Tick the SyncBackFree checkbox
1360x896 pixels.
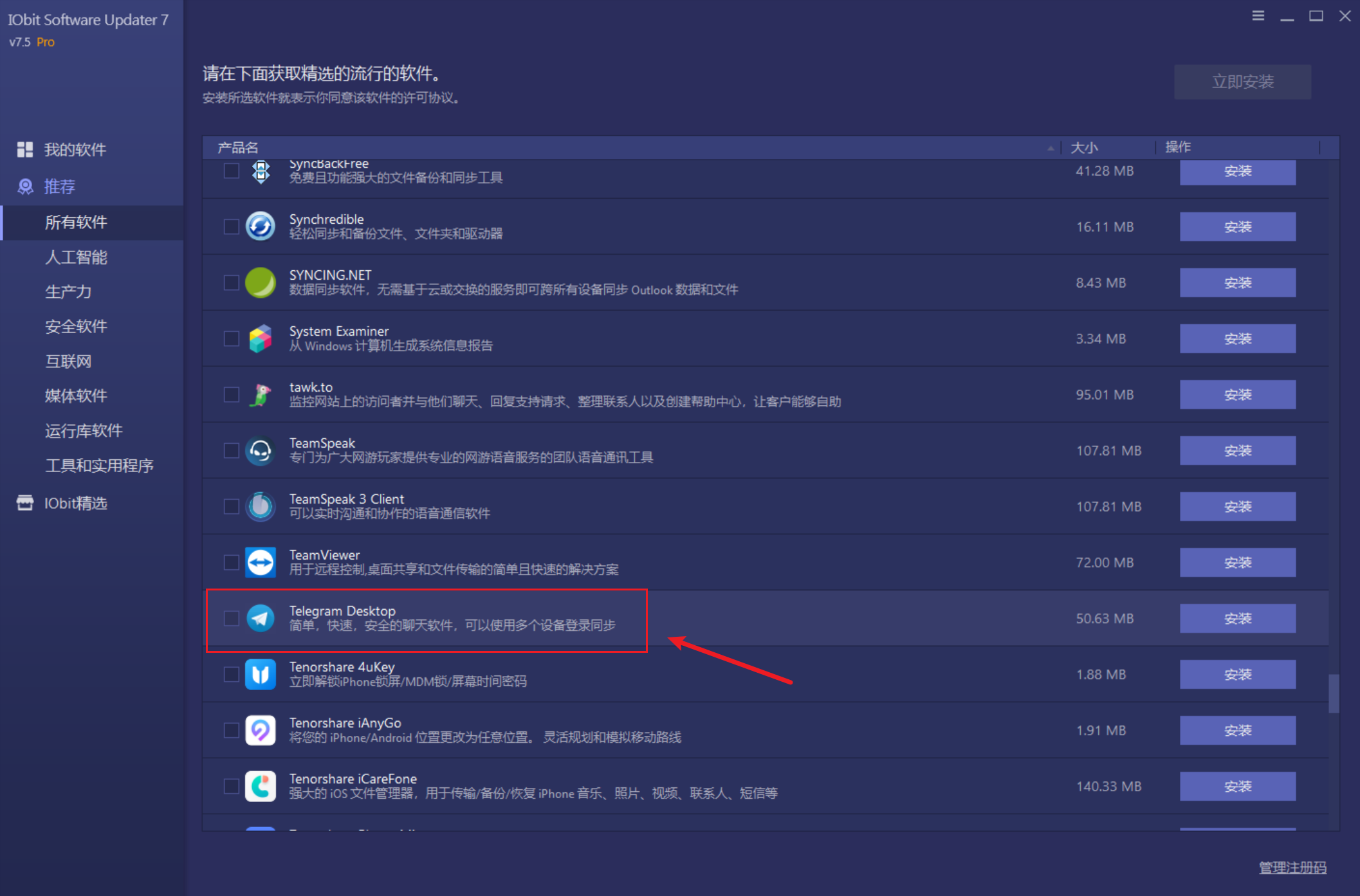(x=232, y=170)
